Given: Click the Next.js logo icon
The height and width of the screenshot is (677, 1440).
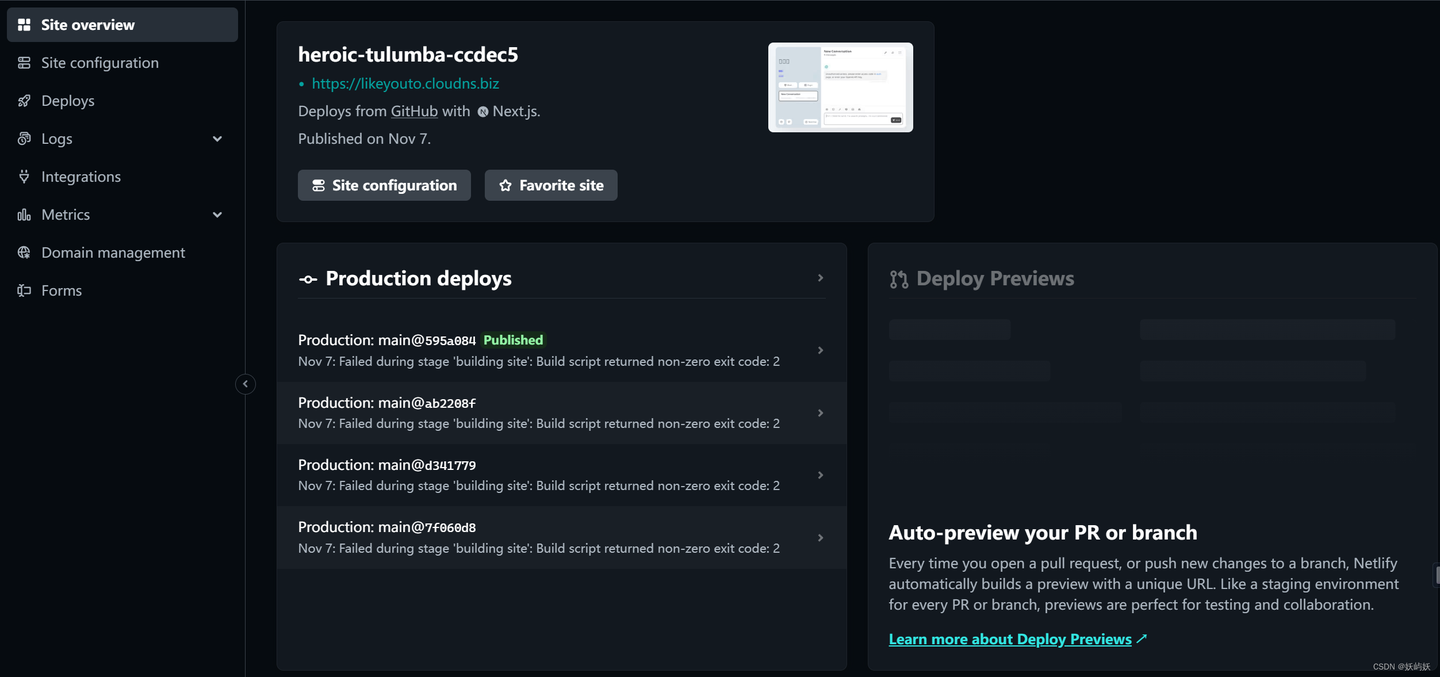Looking at the screenshot, I should (x=483, y=112).
